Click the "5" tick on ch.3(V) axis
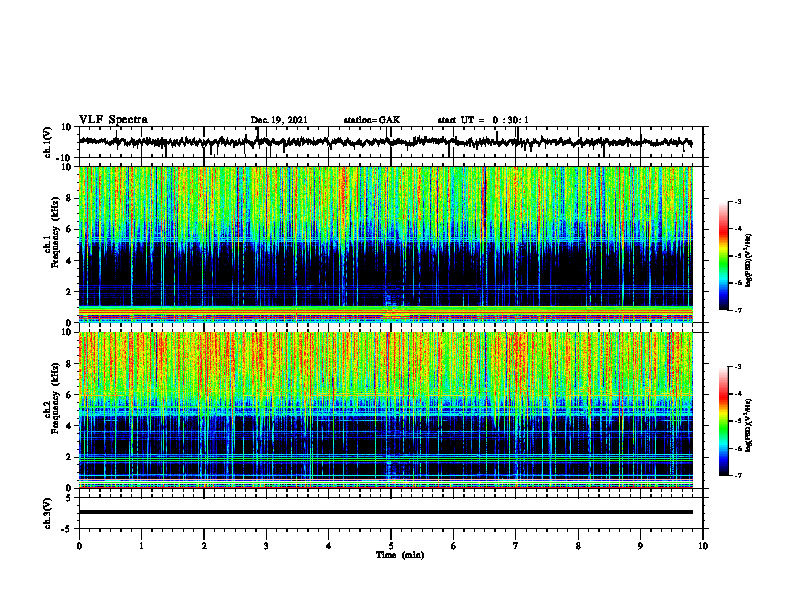Image resolution: width=792 pixels, height=612 pixels. [x=69, y=498]
